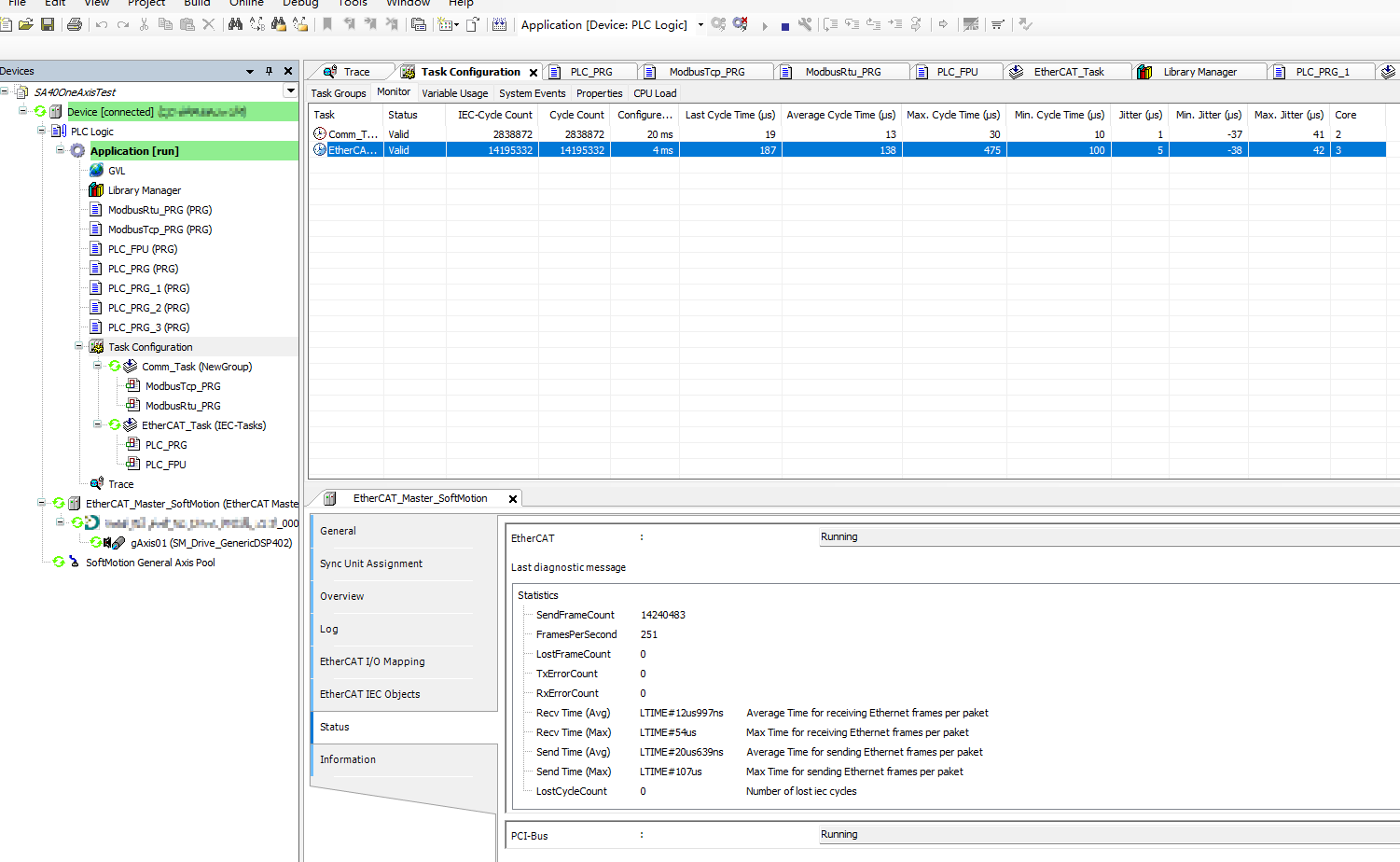Image resolution: width=1400 pixels, height=862 pixels.
Task: Select PLC_PRG_3 (PRG) in device tree
Action: (148, 327)
